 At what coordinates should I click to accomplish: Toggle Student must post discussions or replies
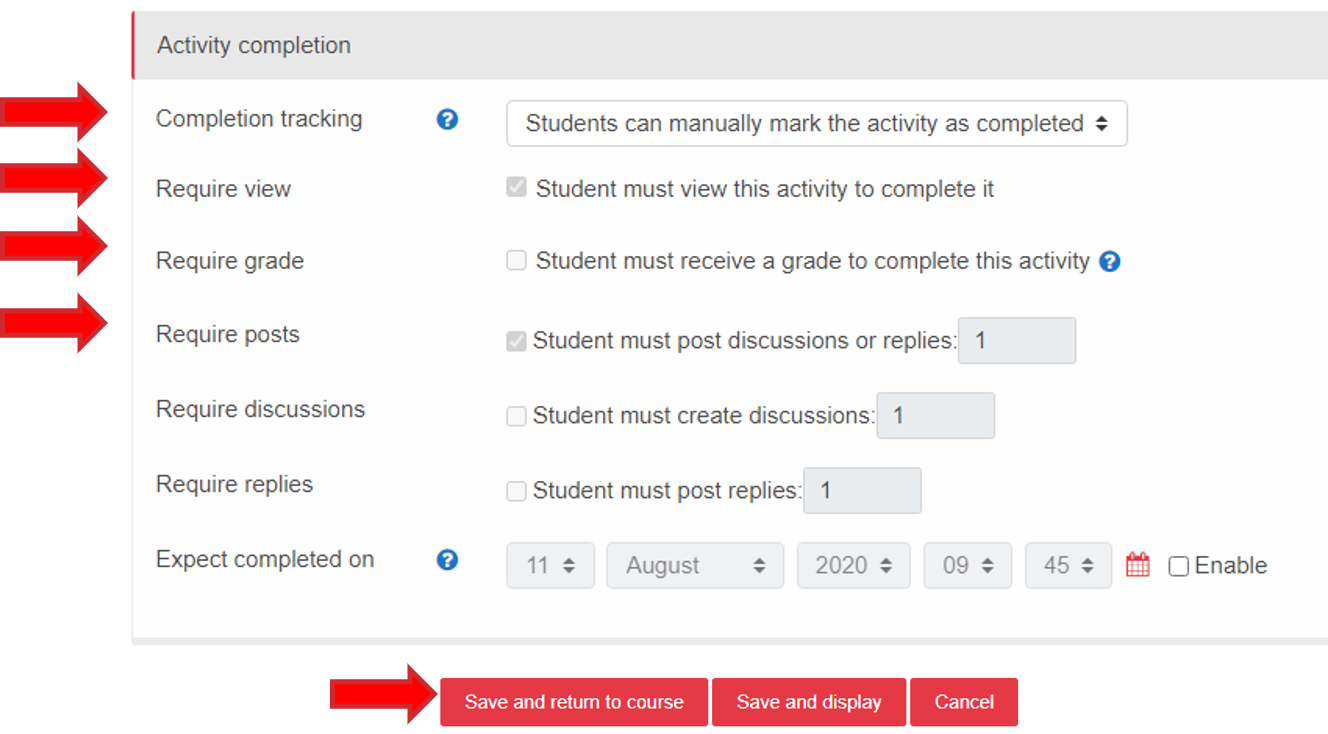pos(516,341)
